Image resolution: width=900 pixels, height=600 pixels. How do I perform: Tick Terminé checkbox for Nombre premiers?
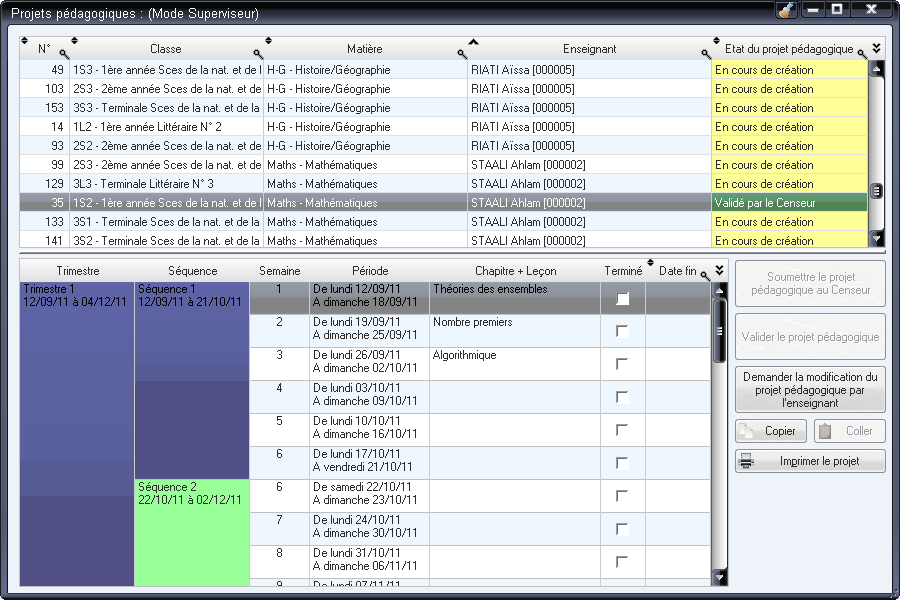tap(622, 331)
